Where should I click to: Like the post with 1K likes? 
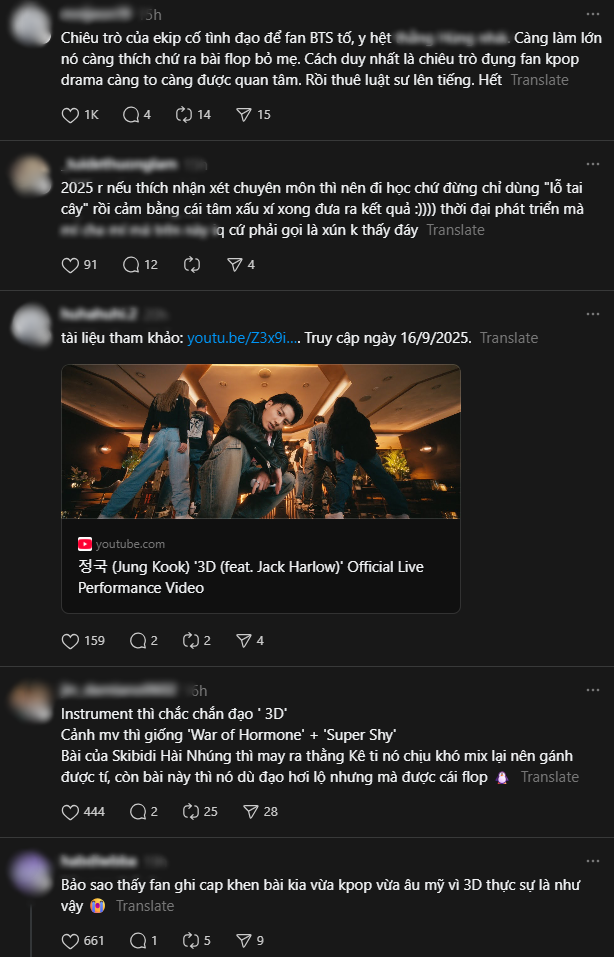click(x=70, y=115)
